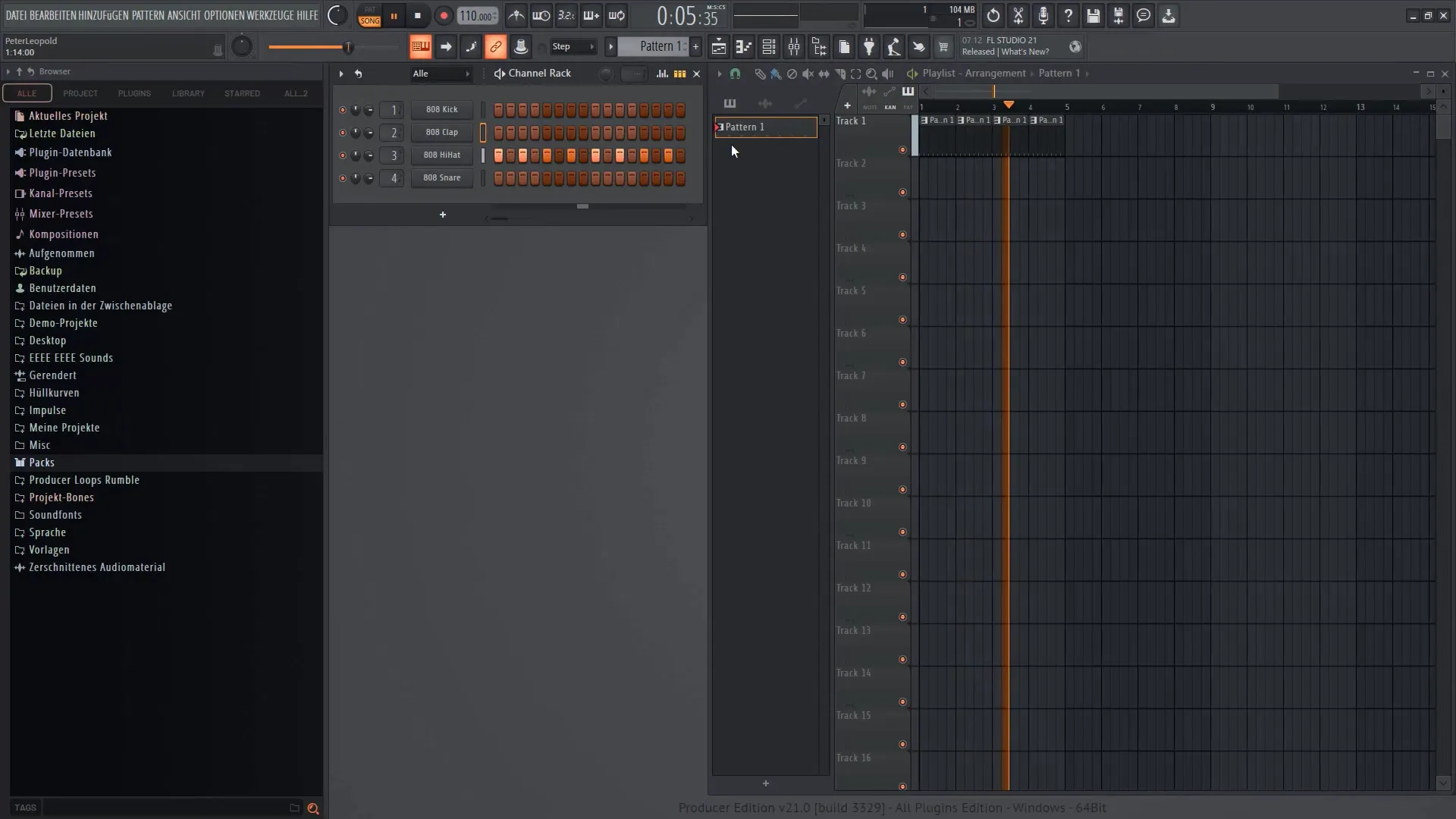Open the Channel Rack graph editor icon
1456x819 pixels.
coord(662,74)
